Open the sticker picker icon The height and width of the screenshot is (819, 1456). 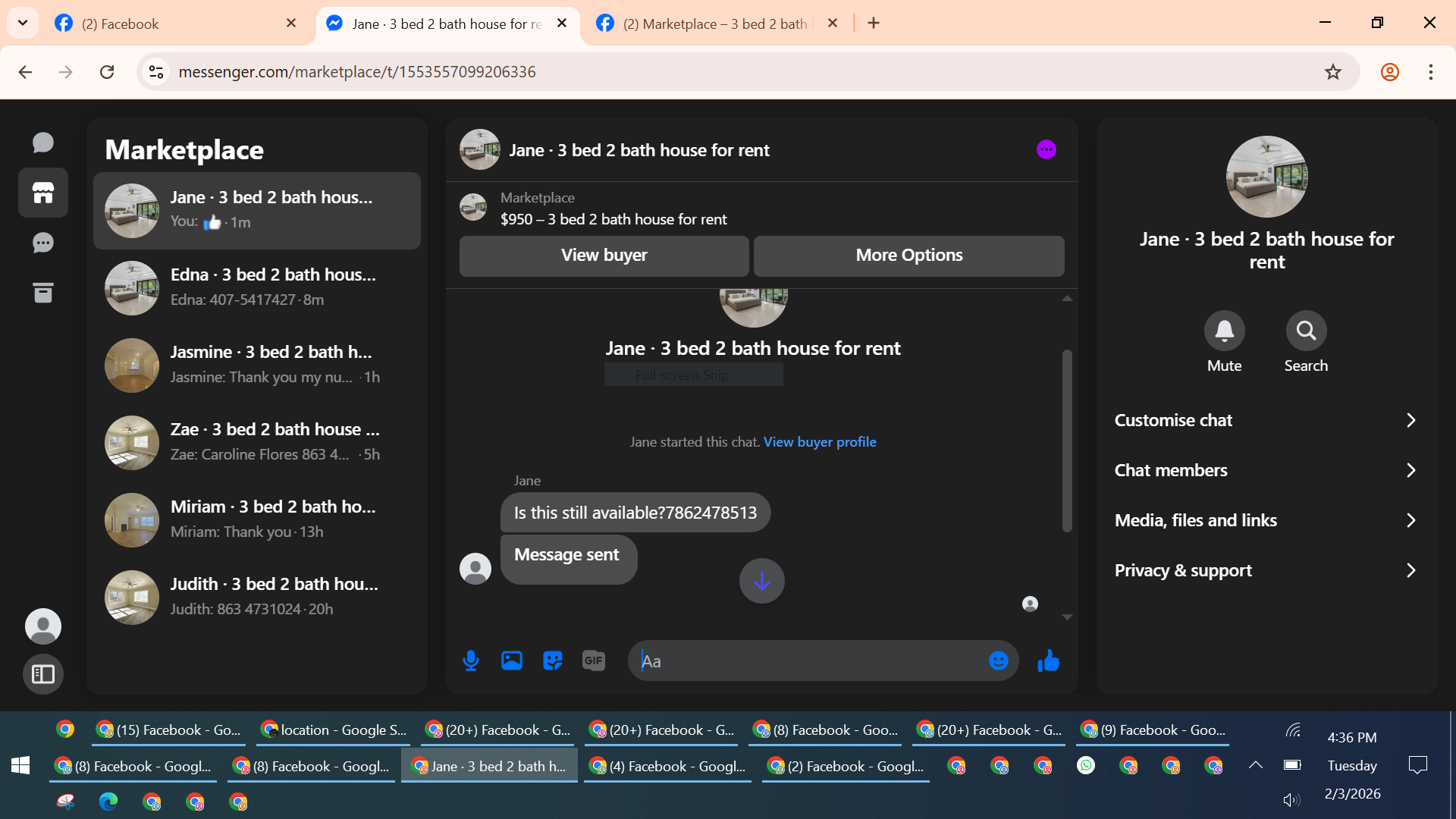click(x=553, y=661)
